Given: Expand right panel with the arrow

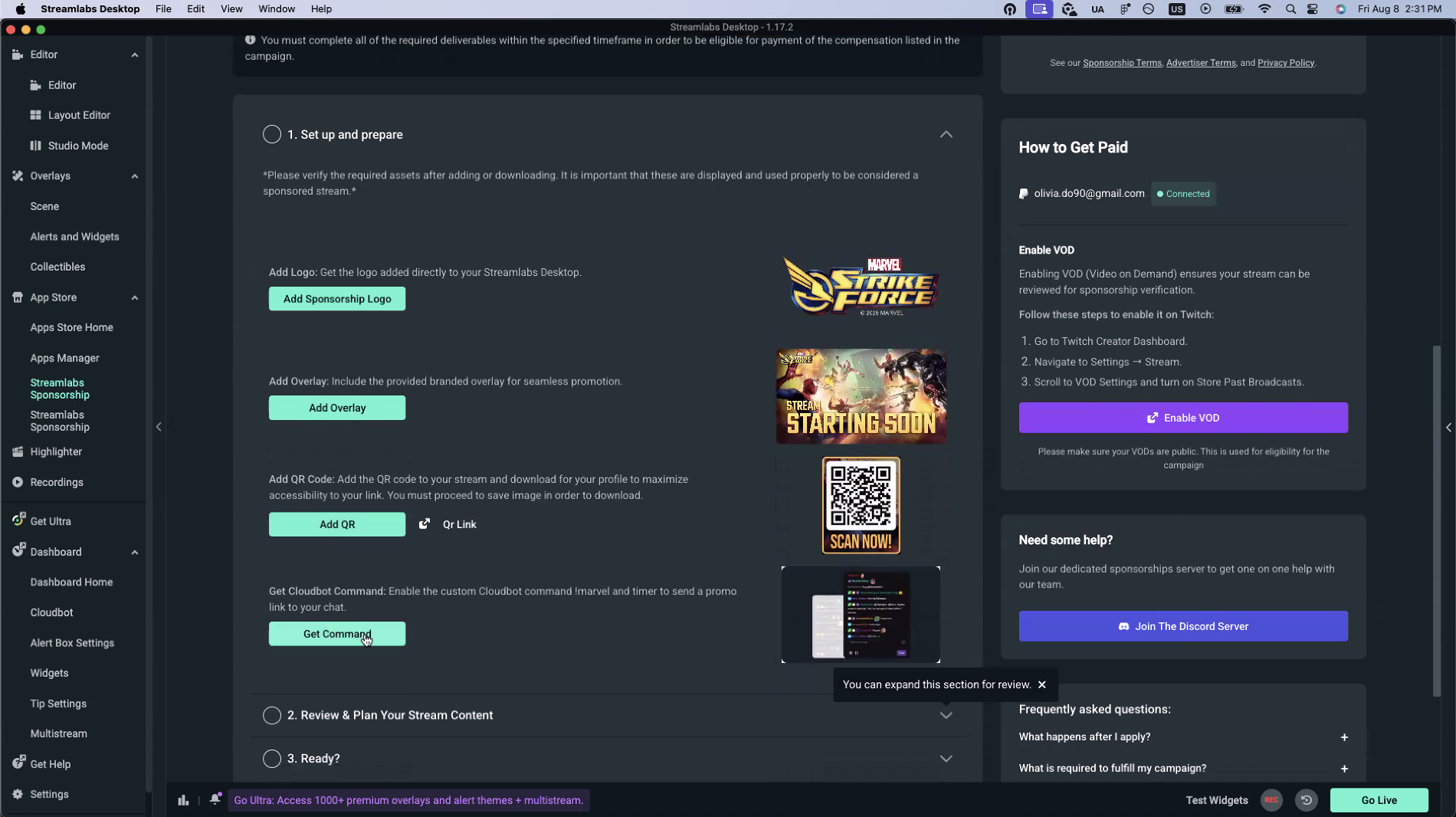Looking at the screenshot, I should 1448,428.
